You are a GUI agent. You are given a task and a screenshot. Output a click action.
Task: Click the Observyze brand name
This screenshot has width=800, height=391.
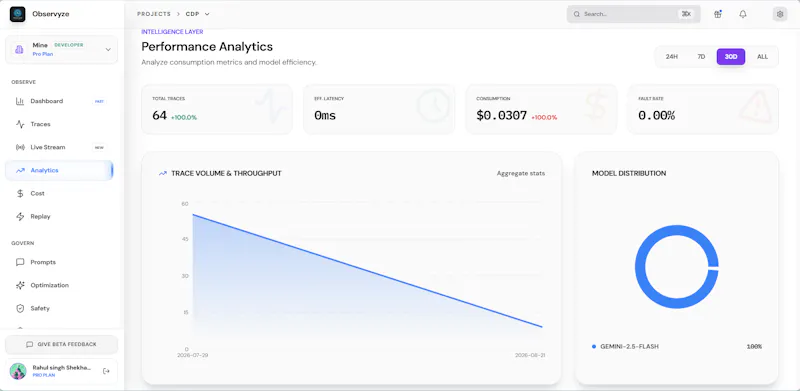tap(51, 14)
